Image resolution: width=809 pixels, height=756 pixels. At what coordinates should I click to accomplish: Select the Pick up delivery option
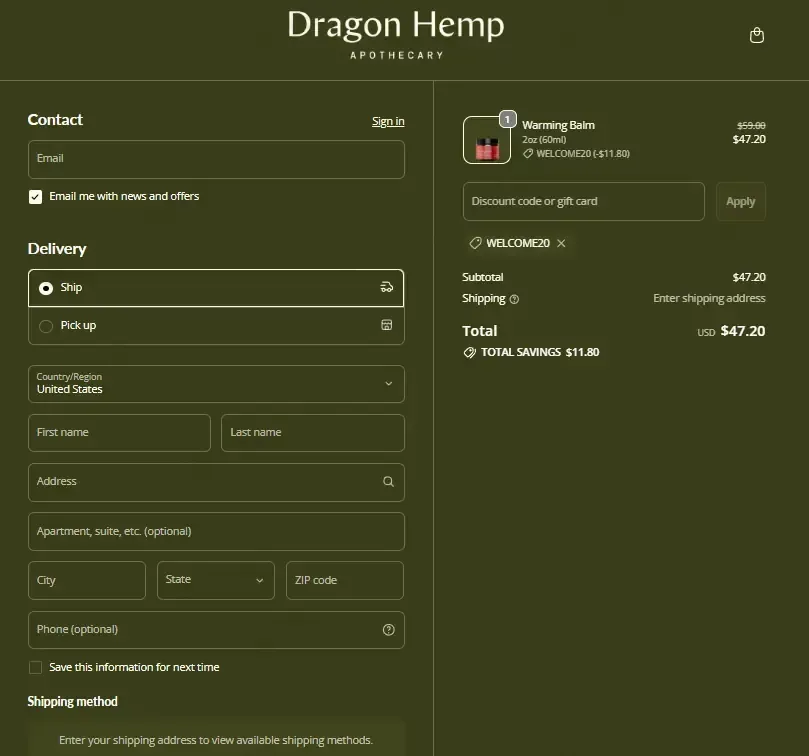click(46, 326)
